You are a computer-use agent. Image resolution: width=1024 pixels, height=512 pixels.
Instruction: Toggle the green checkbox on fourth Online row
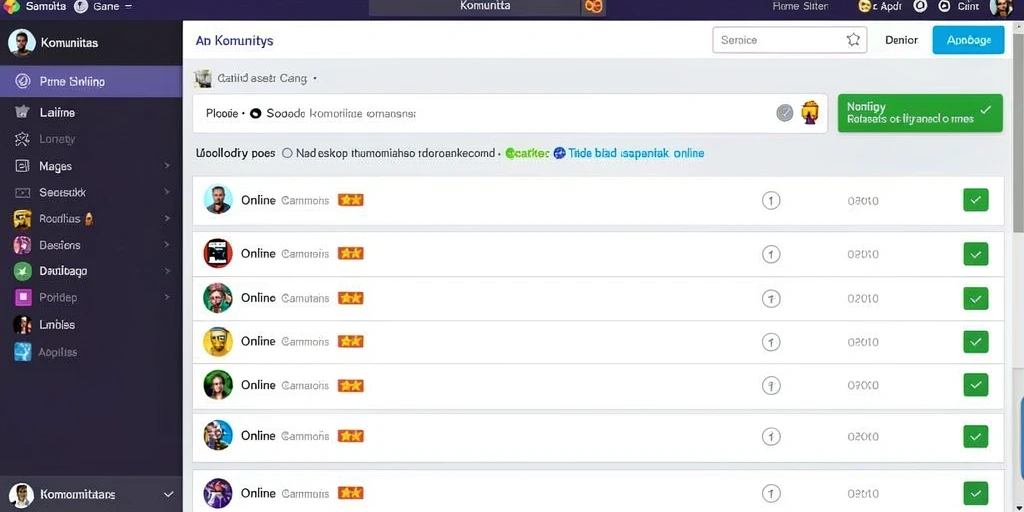(975, 341)
